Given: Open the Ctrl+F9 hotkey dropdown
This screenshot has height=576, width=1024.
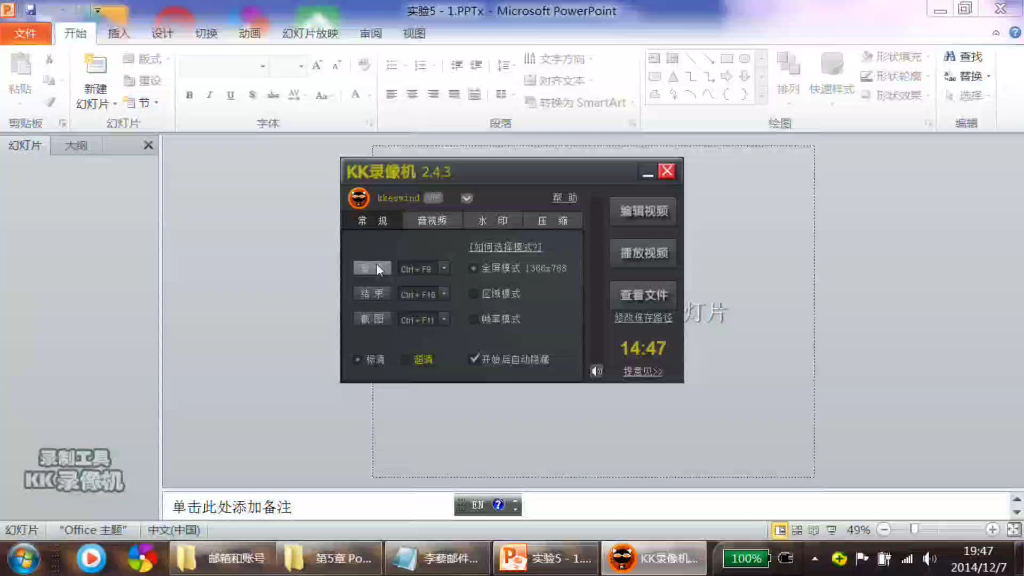Looking at the screenshot, I should point(443,266).
